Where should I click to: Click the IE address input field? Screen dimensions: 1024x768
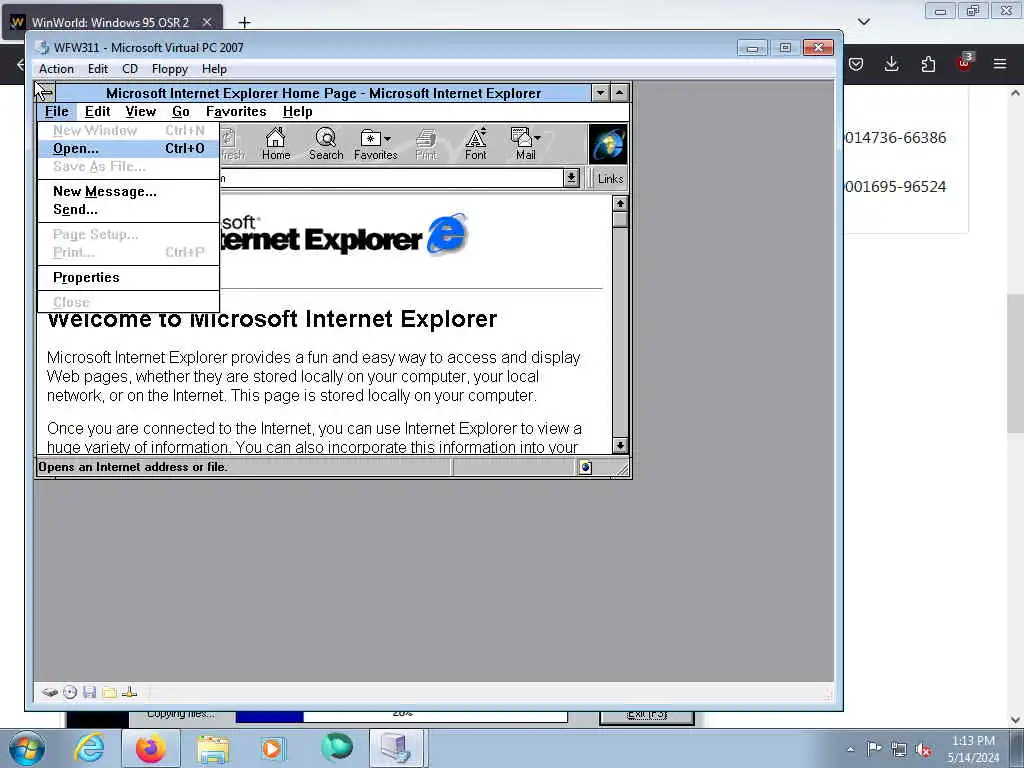392,178
